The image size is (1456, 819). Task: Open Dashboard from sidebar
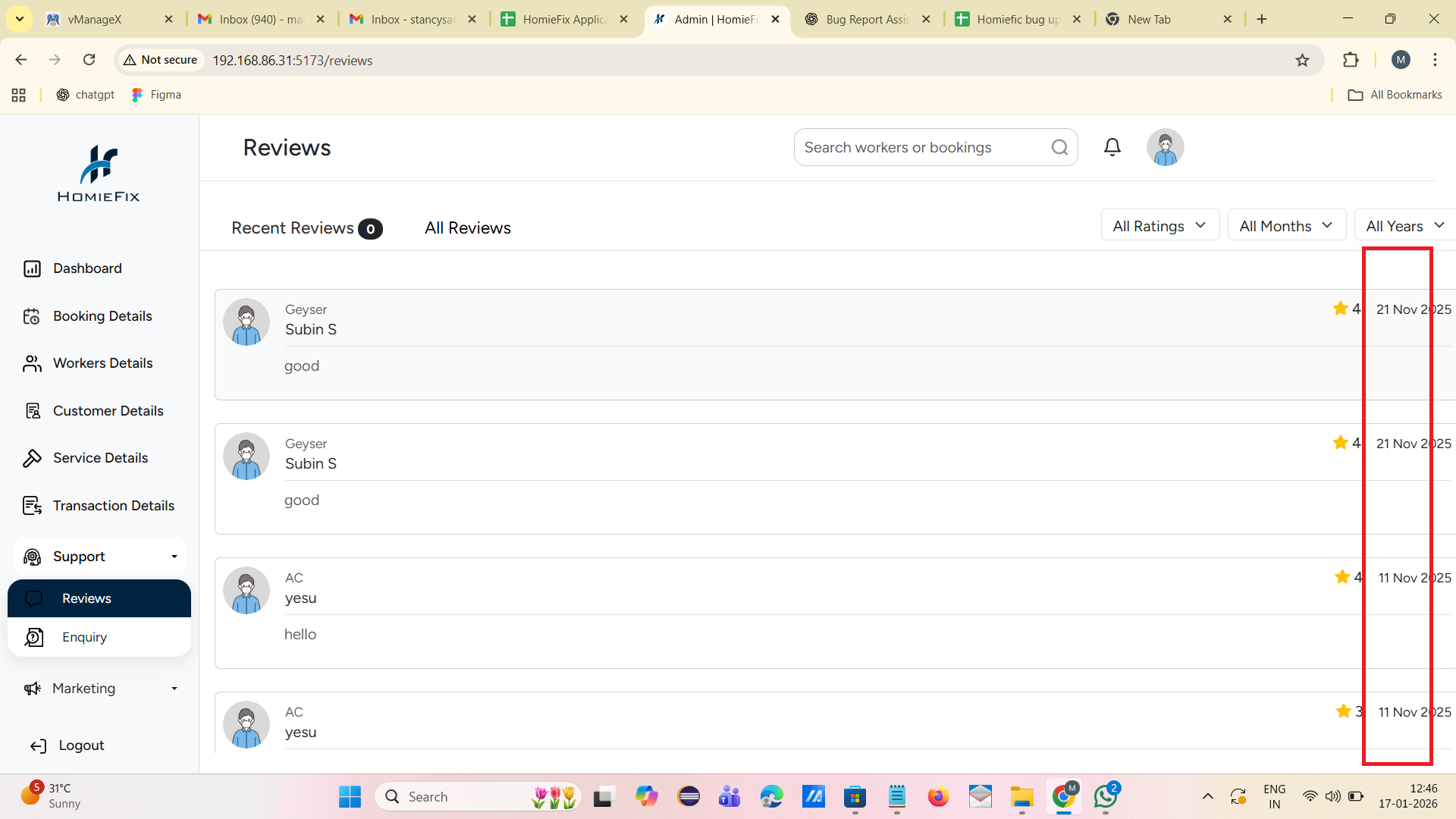pos(87,268)
